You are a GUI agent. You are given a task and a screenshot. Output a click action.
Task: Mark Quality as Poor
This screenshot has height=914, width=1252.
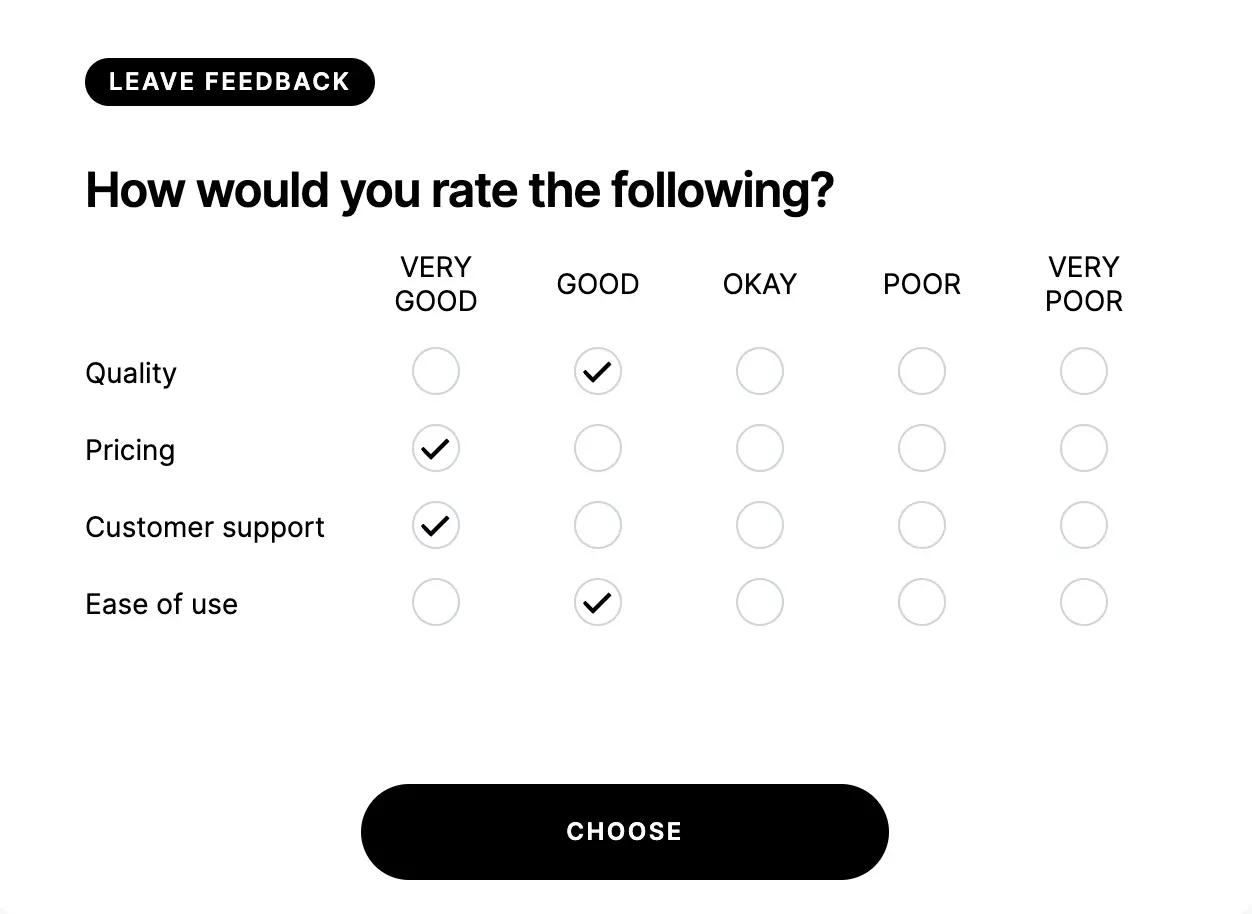tap(922, 371)
